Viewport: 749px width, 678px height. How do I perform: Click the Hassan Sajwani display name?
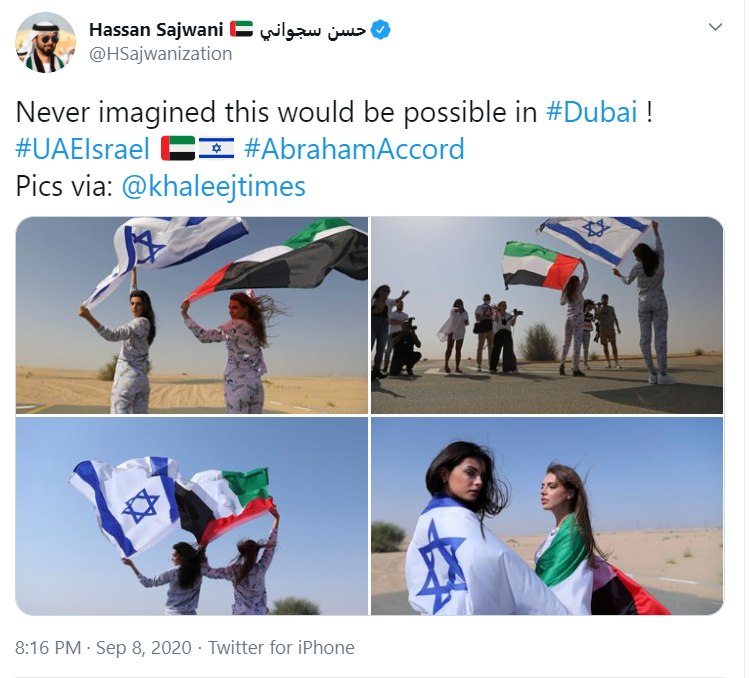156,30
